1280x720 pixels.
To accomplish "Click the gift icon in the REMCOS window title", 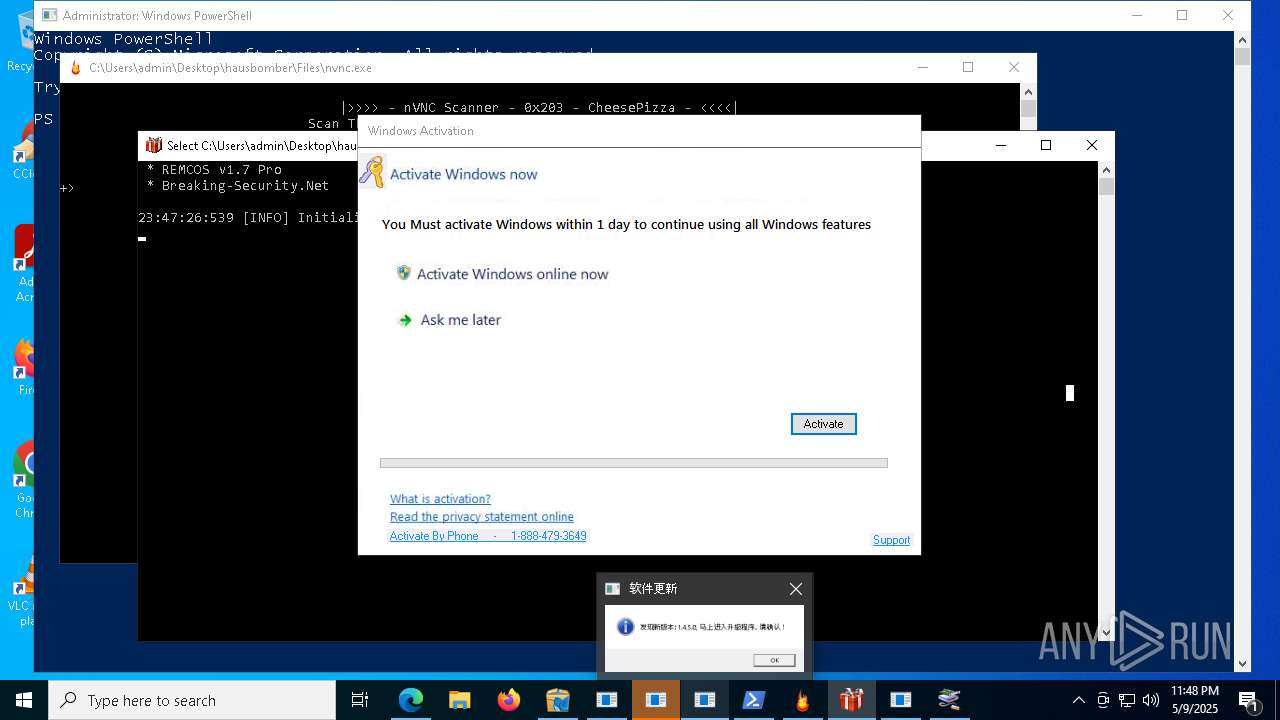I will (x=153, y=145).
